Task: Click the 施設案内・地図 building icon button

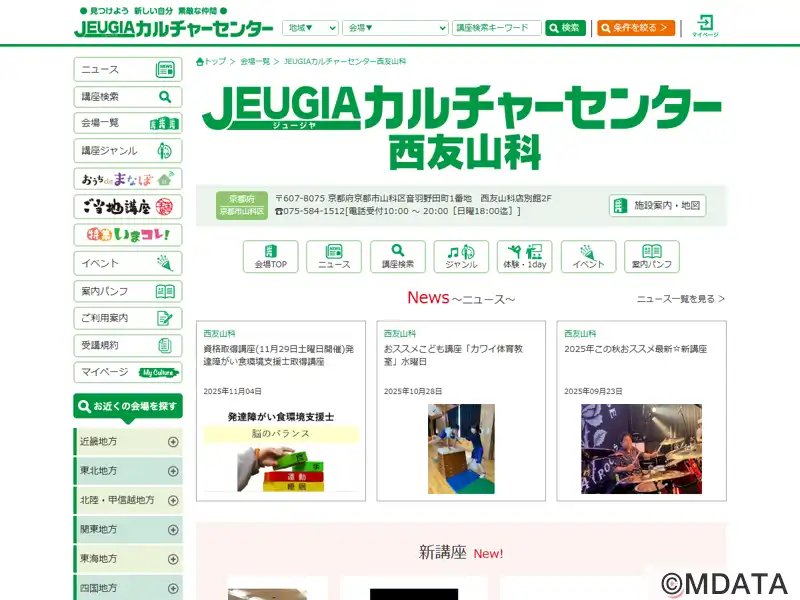Action: point(657,205)
